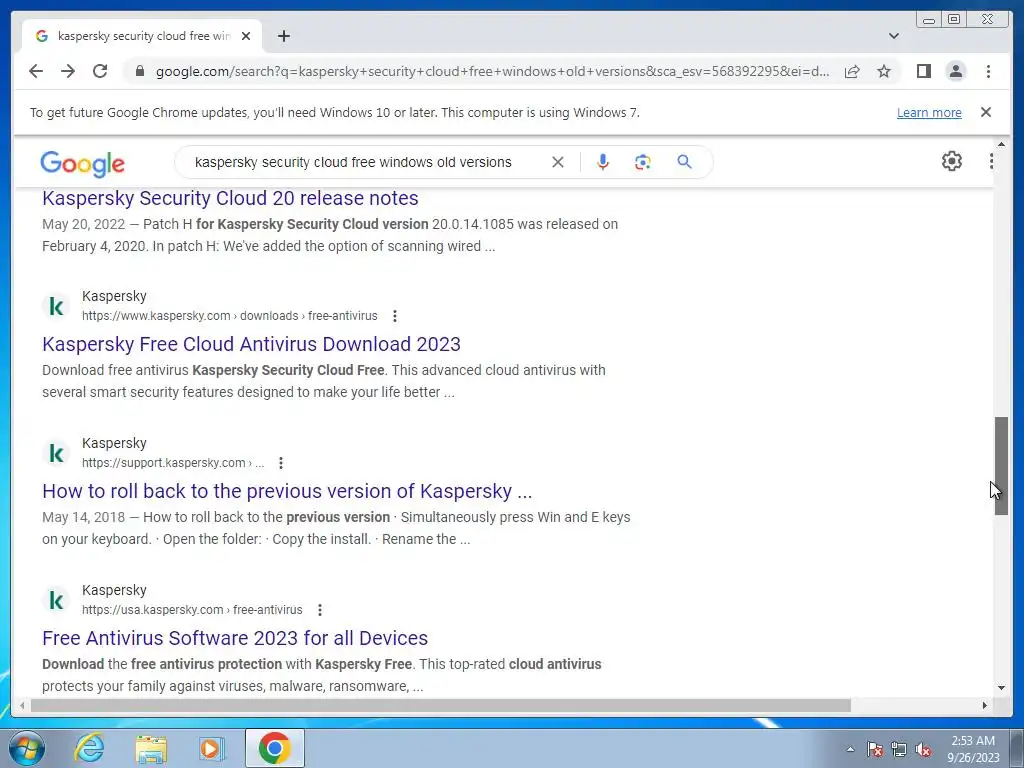
Task: Go forward in browser history
Action: tap(68, 71)
